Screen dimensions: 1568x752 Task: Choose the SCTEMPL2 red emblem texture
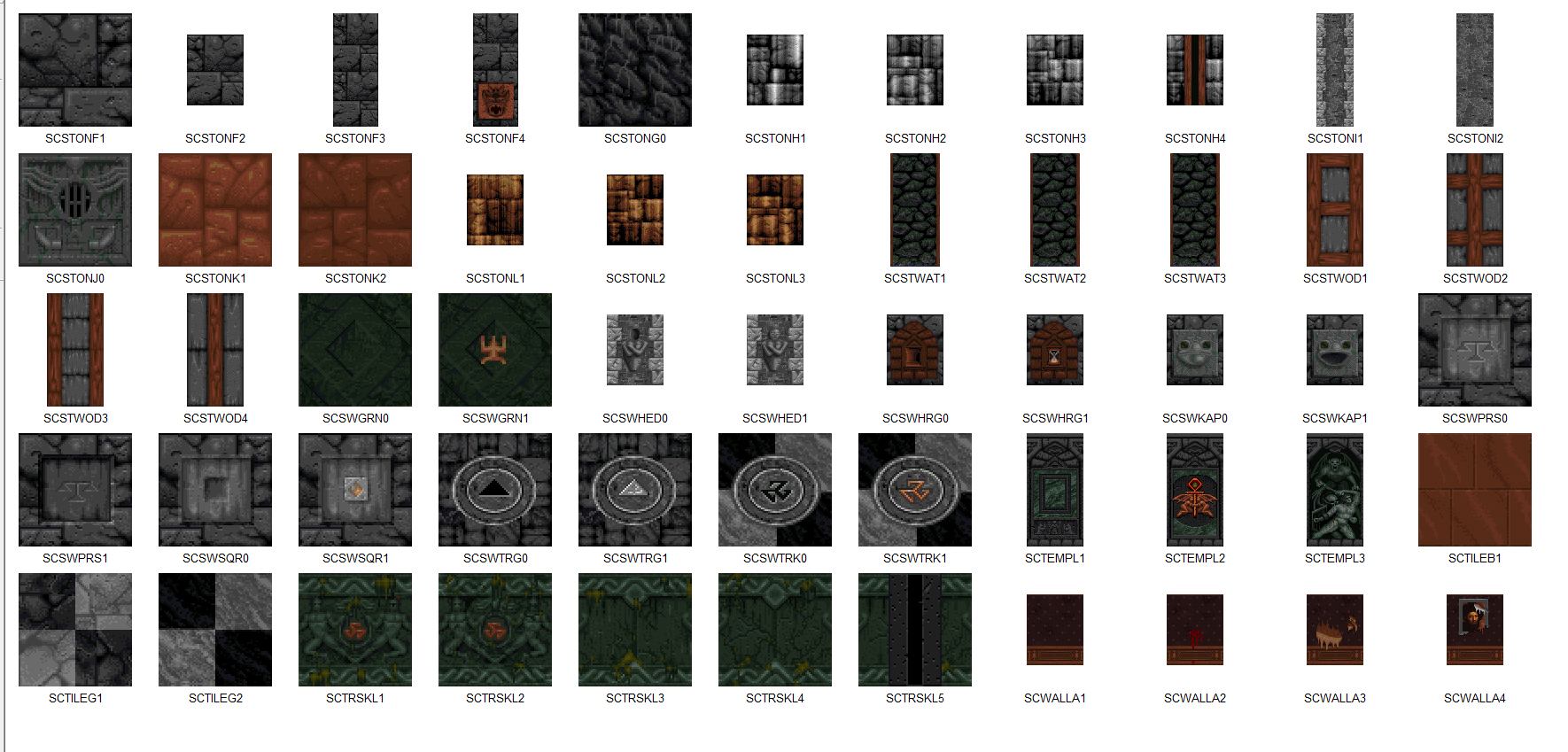point(1195,490)
